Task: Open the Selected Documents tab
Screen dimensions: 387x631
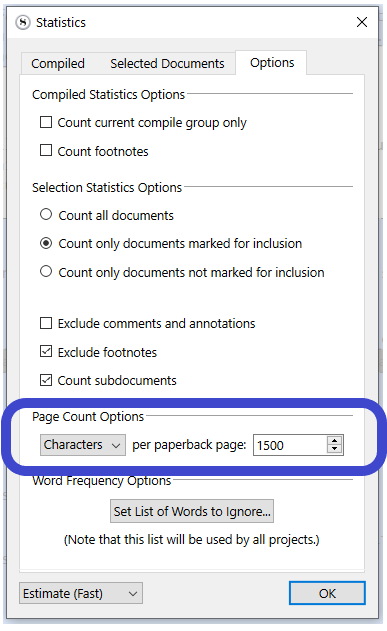Action: click(x=167, y=64)
